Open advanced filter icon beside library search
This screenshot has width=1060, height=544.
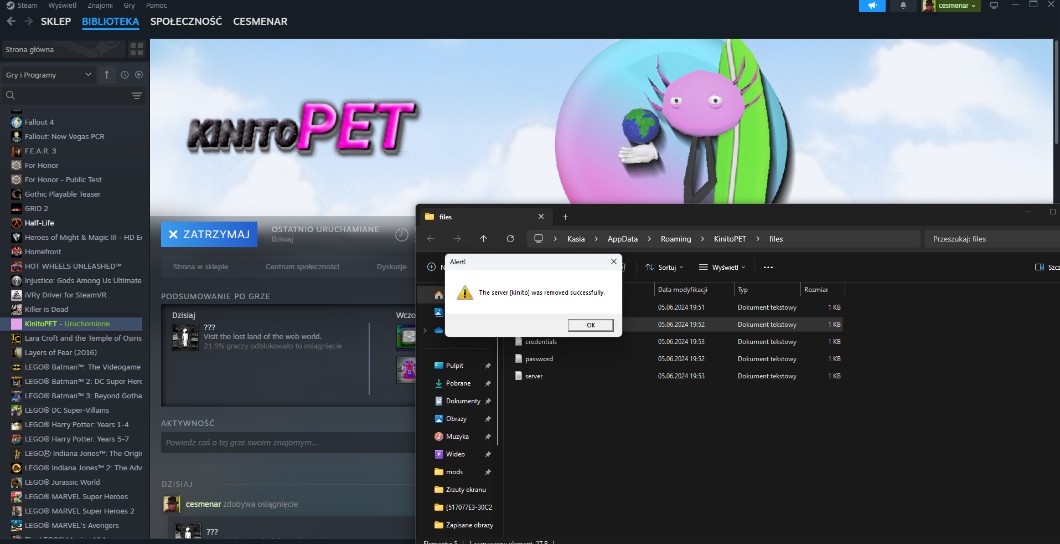[137, 96]
